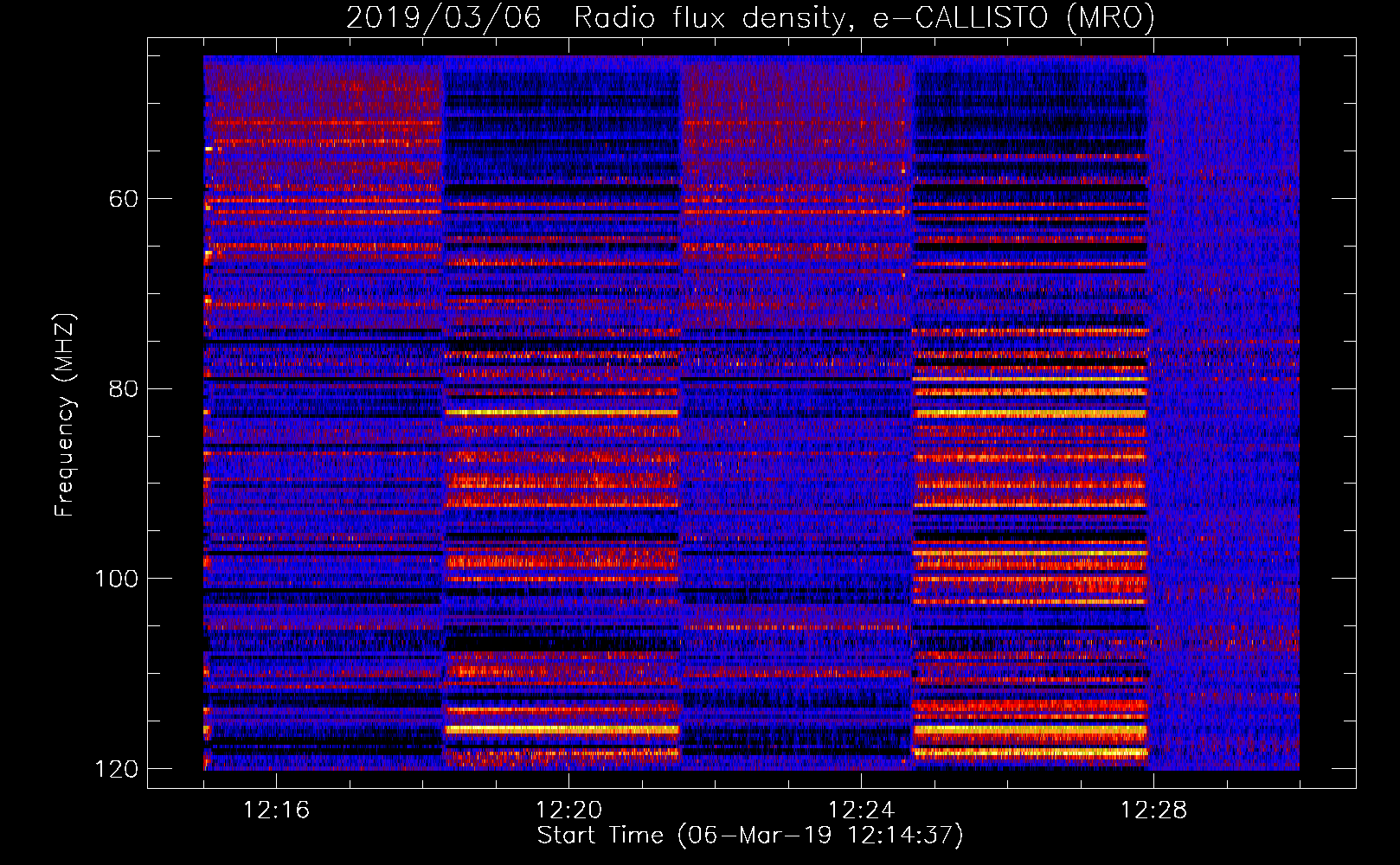Click the plot title "2019/03/06 Radio flux density, e-CALLISTO (MRO)"
This screenshot has width=1400, height=865.
tap(750, 17)
